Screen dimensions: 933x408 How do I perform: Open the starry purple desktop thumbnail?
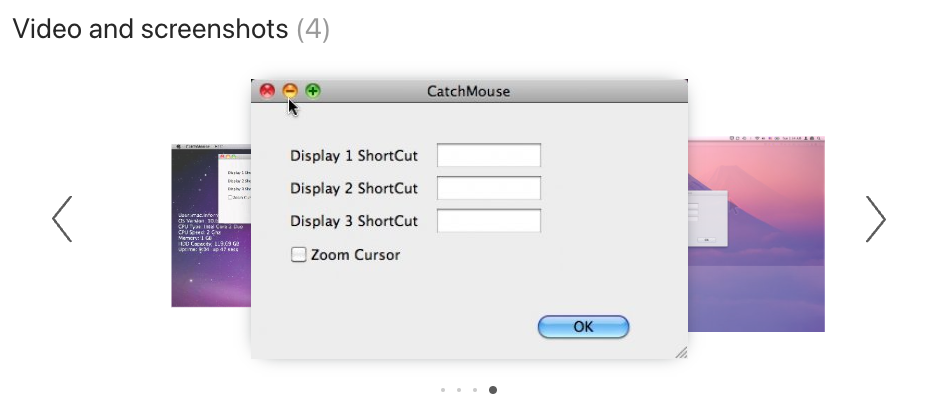211,225
